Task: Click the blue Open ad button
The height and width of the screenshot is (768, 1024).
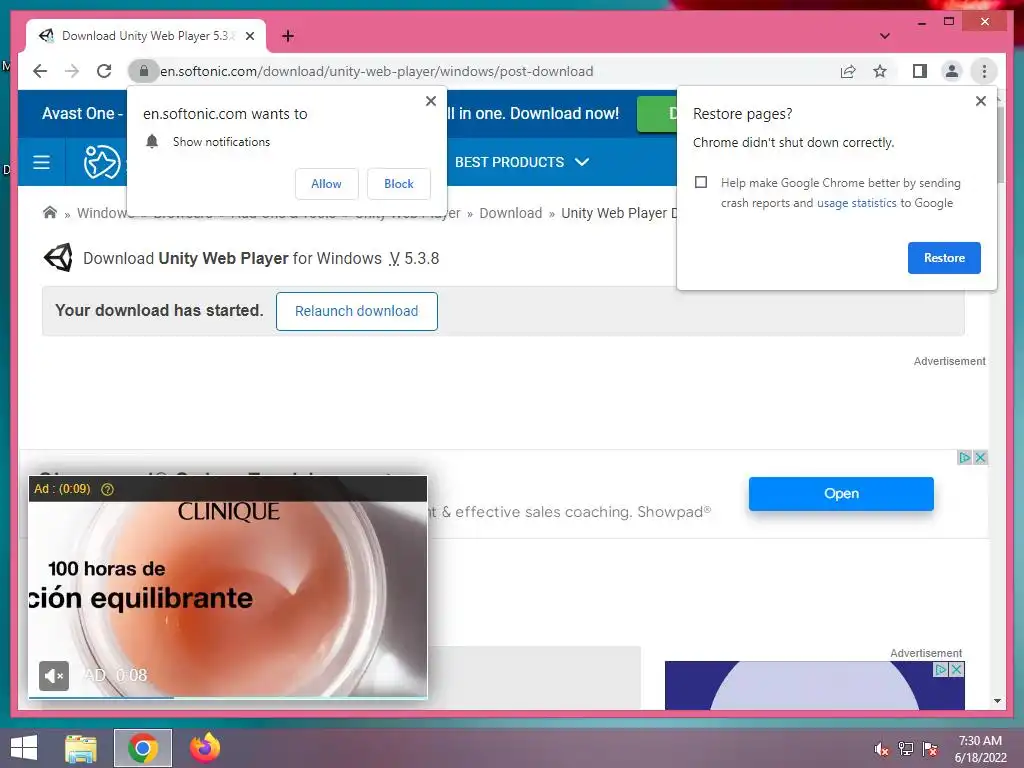Action: (x=840, y=494)
